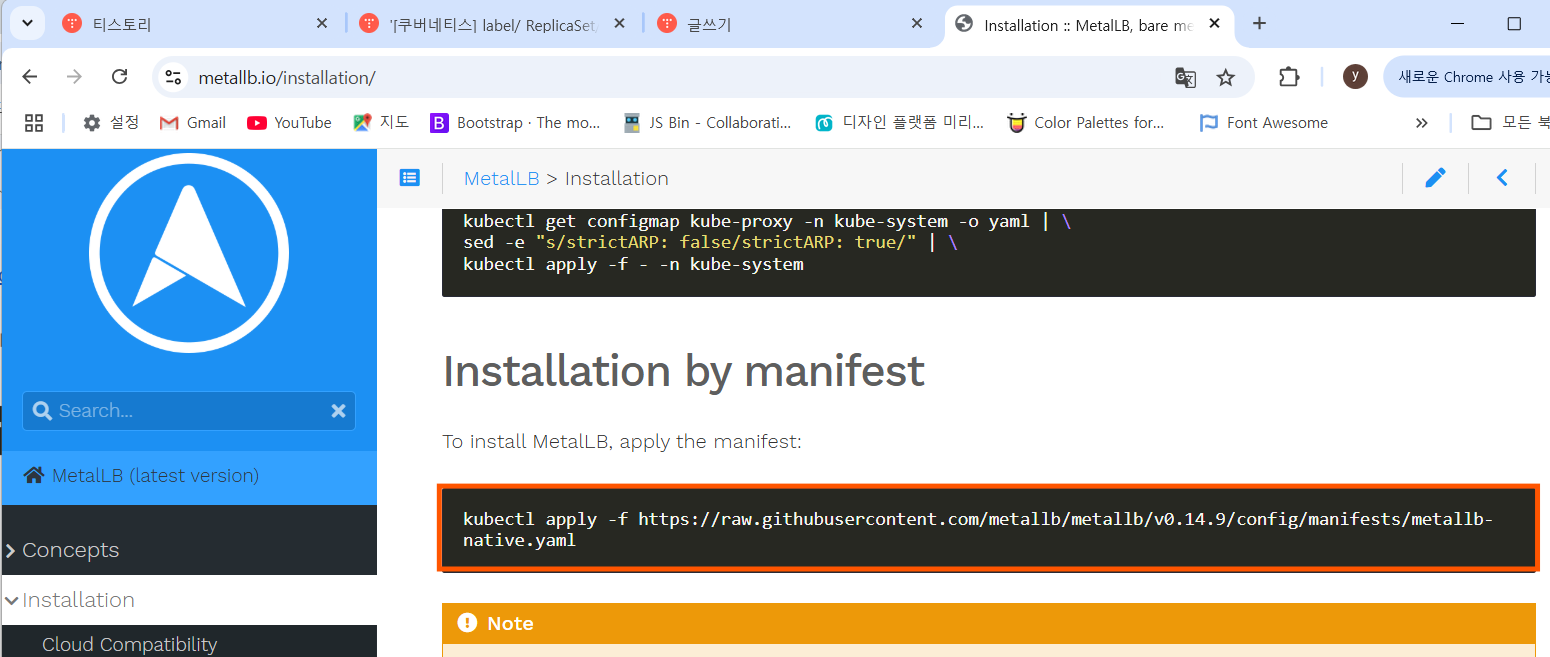
Task: Select the Installation :: MetalLB tab
Action: pyautogui.click(x=1089, y=25)
